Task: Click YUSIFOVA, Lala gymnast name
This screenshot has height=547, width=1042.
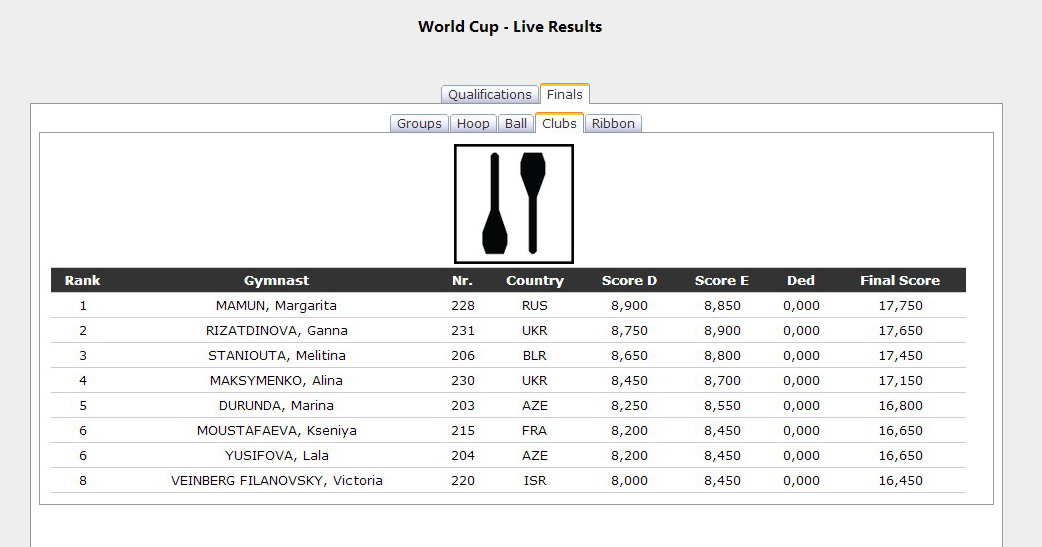Action: (276, 456)
